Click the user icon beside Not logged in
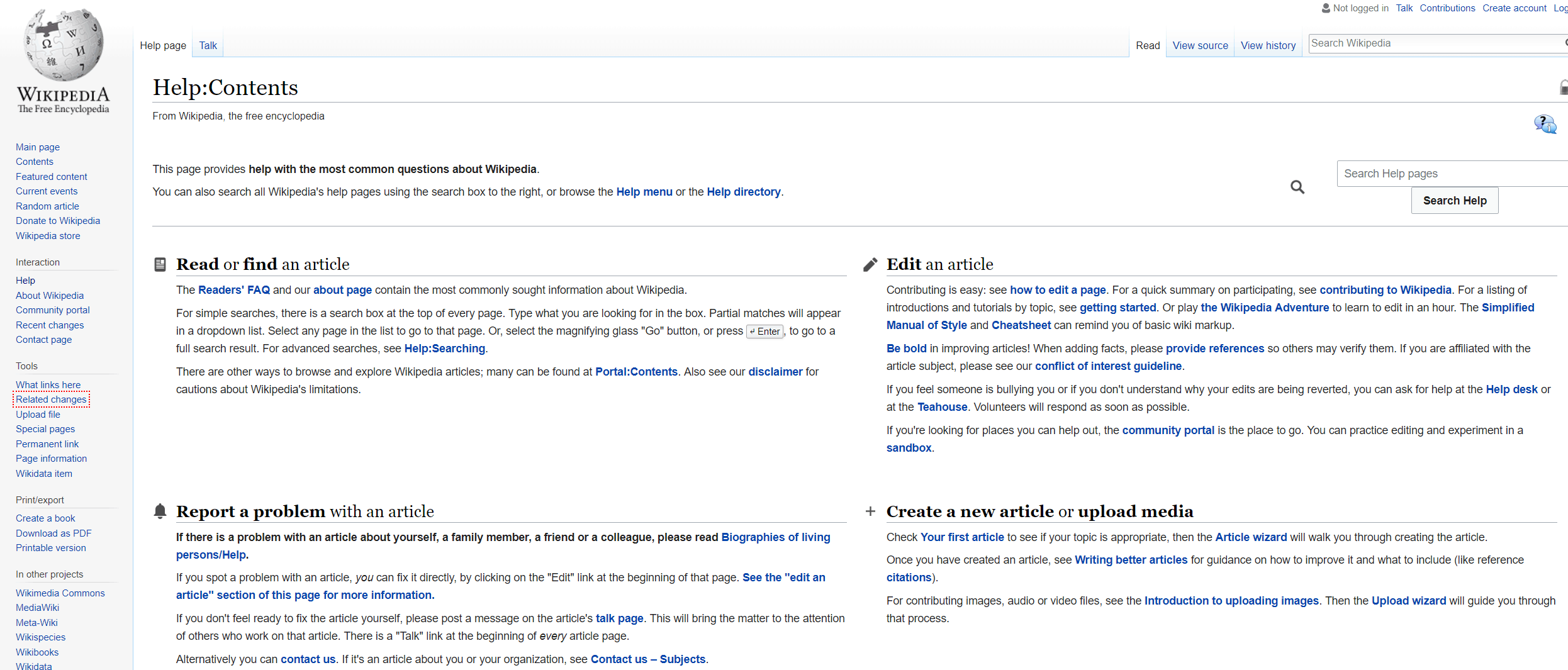Image resolution: width=1568 pixels, height=670 pixels. click(x=1326, y=8)
